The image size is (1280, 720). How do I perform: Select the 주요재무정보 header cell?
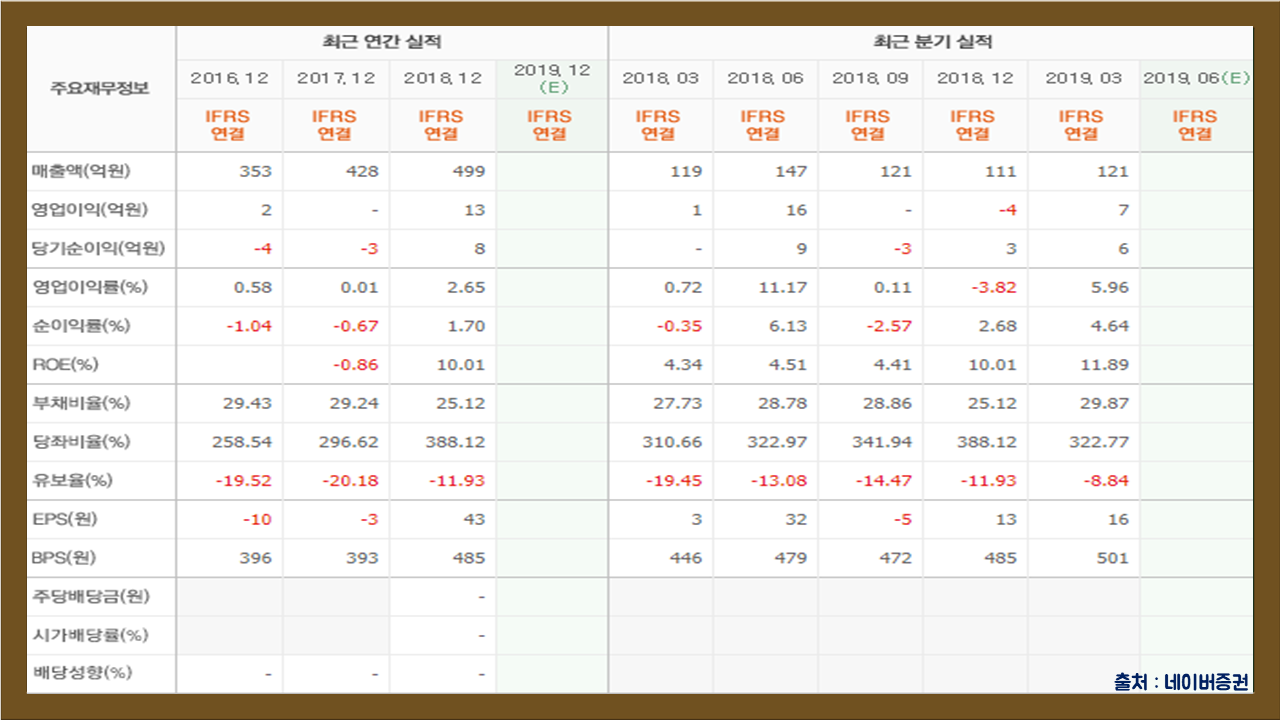(x=100, y=88)
